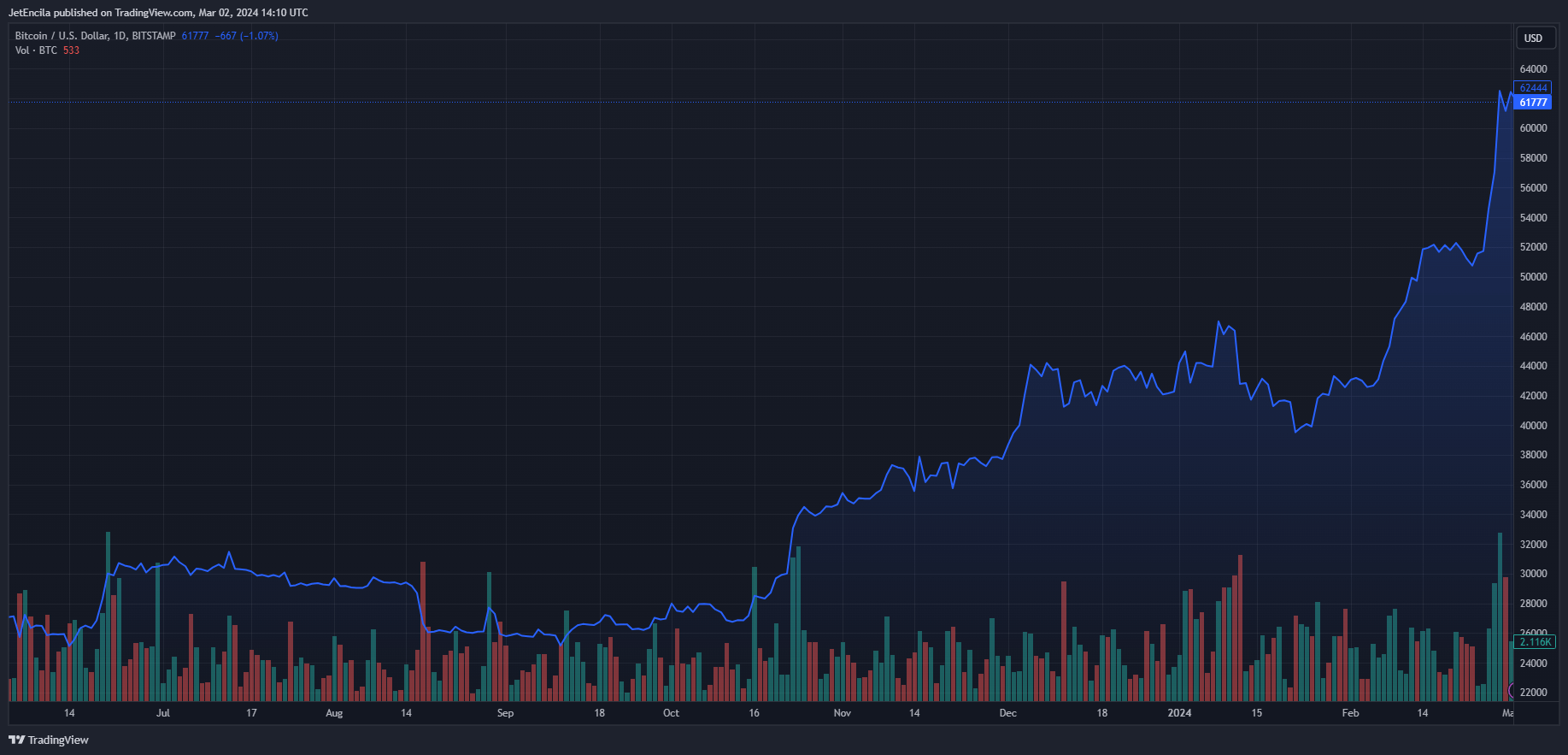Select the Vol · BTC indicator label
This screenshot has width=1568, height=755.
(x=36, y=50)
